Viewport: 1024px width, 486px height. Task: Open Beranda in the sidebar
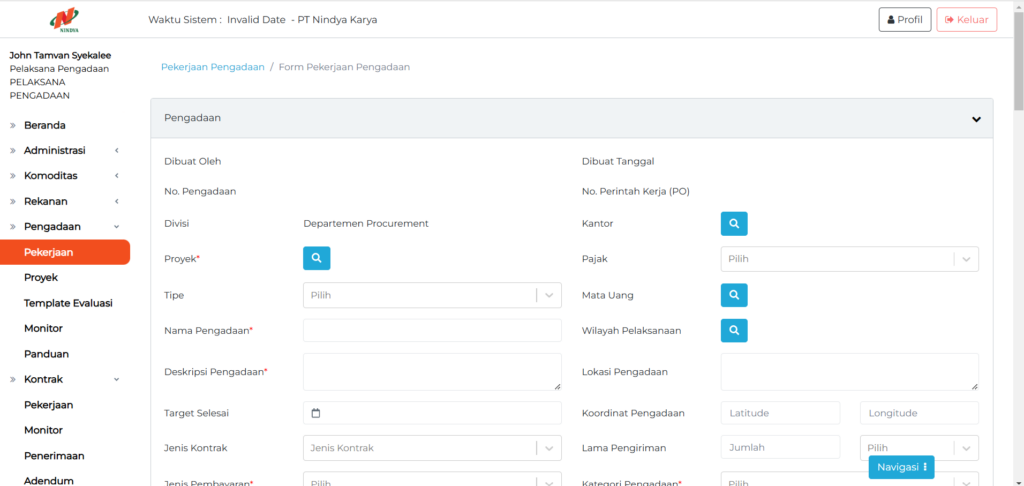tap(45, 125)
